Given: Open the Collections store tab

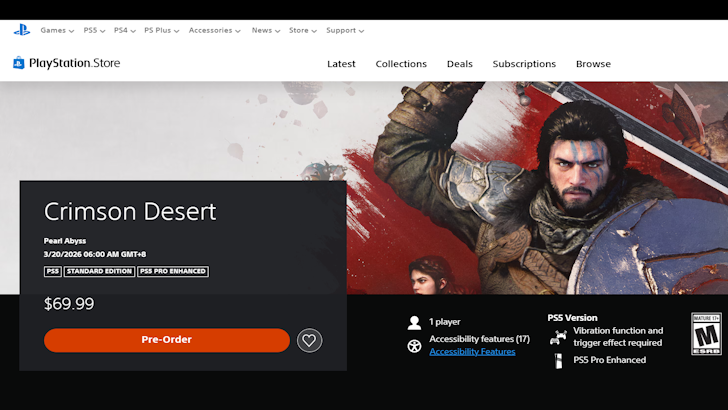Looking at the screenshot, I should [x=401, y=64].
